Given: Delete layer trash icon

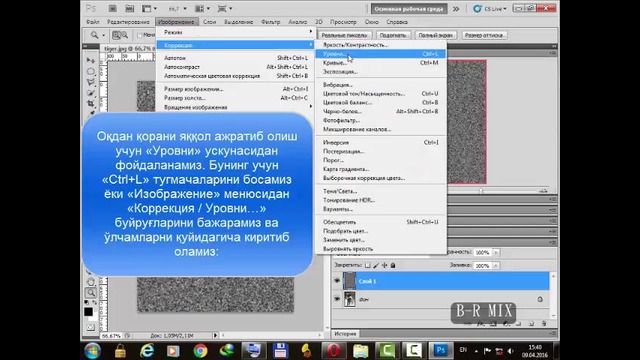Looking at the screenshot, I should click(x=544, y=324).
